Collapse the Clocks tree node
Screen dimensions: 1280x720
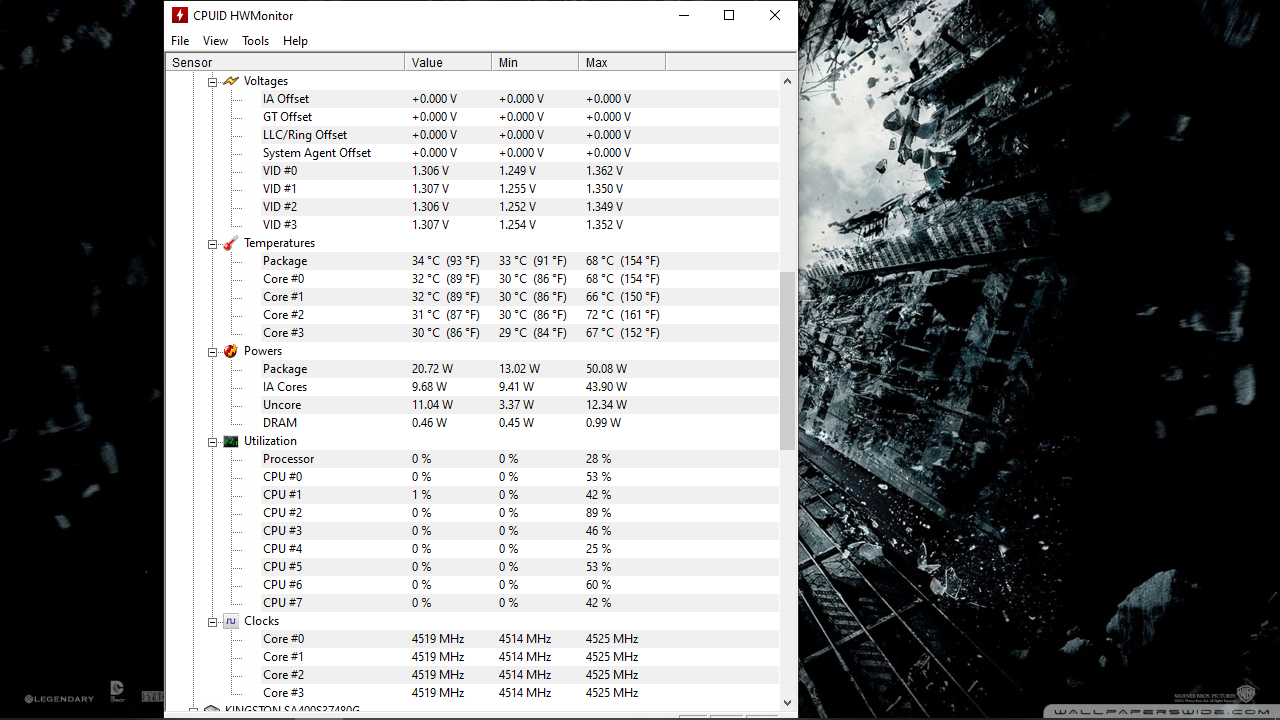[x=212, y=621]
